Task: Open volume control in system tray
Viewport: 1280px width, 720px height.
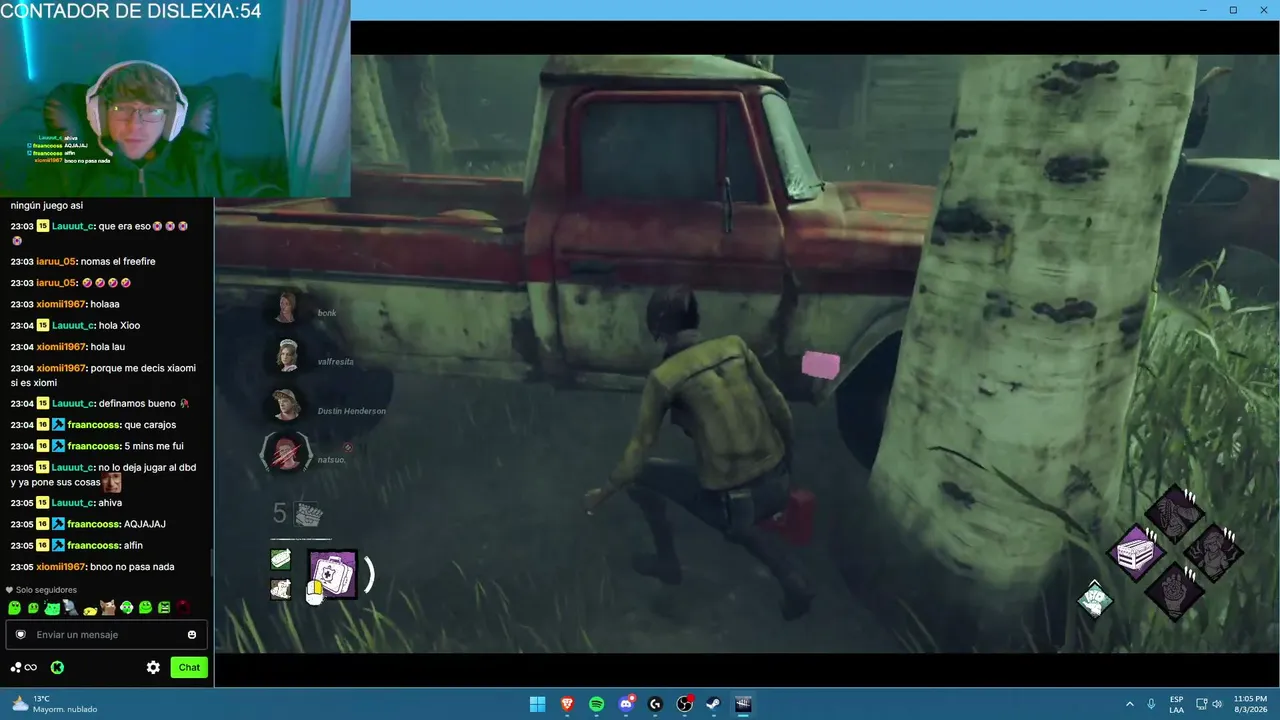Action: pos(1217,704)
